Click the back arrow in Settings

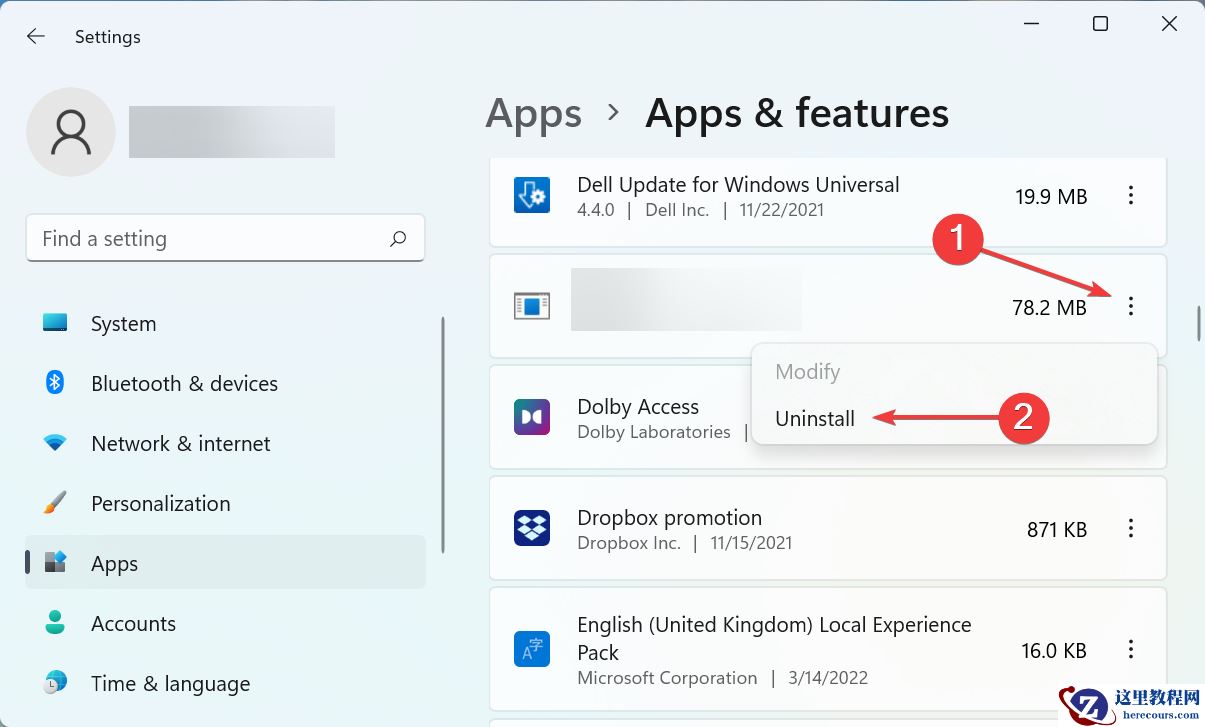point(36,37)
